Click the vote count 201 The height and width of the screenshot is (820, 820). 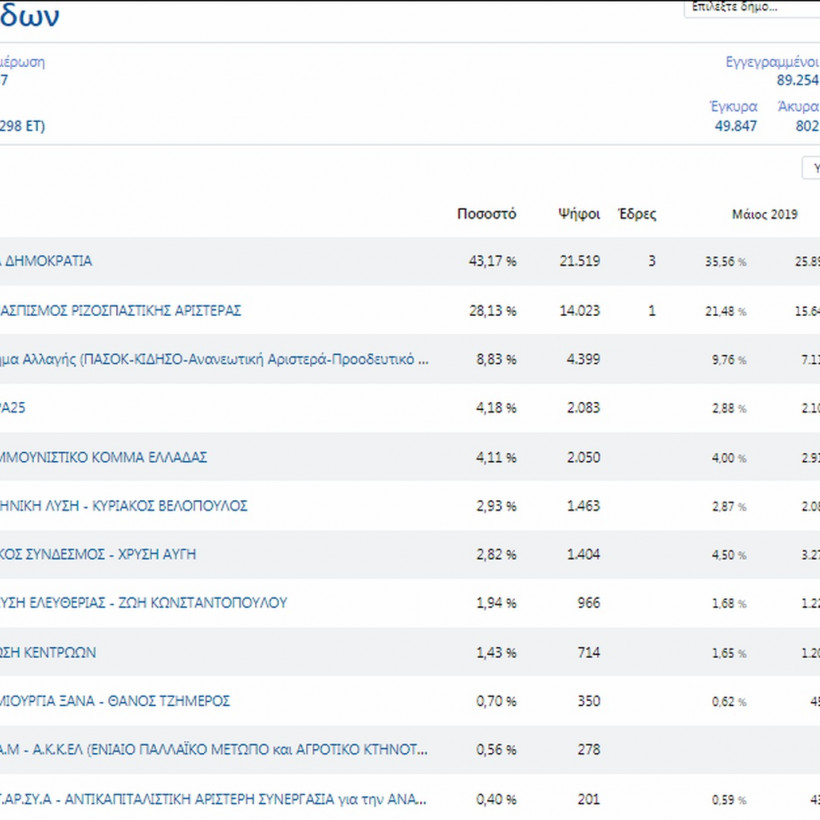point(588,799)
